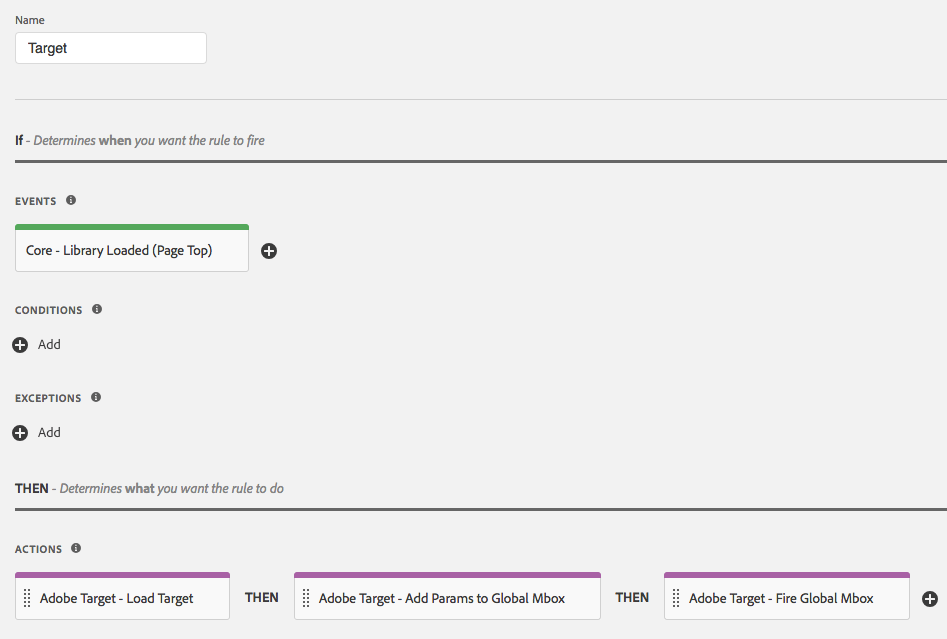Click the EVENTS section heading
Screen dimensions: 947x639
[36, 201]
